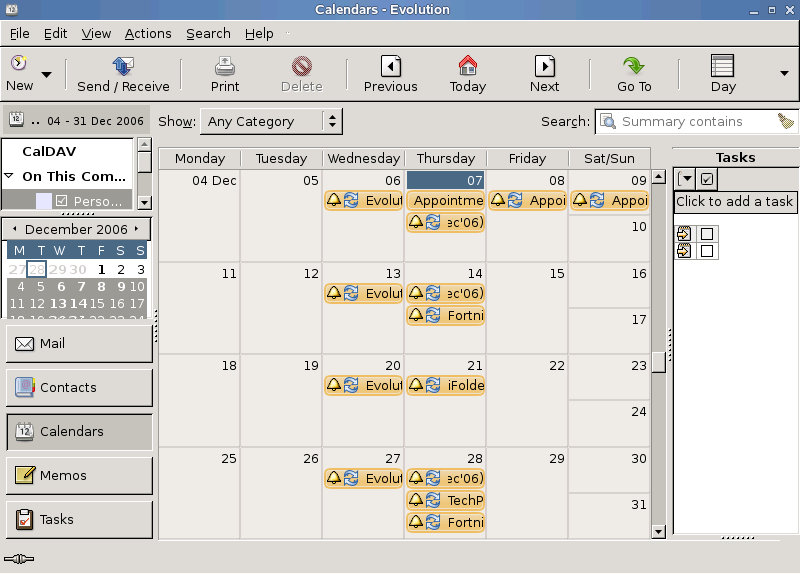Collapse the On This Computer tree group
Screen dimensions: 800x574
tap(9, 176)
